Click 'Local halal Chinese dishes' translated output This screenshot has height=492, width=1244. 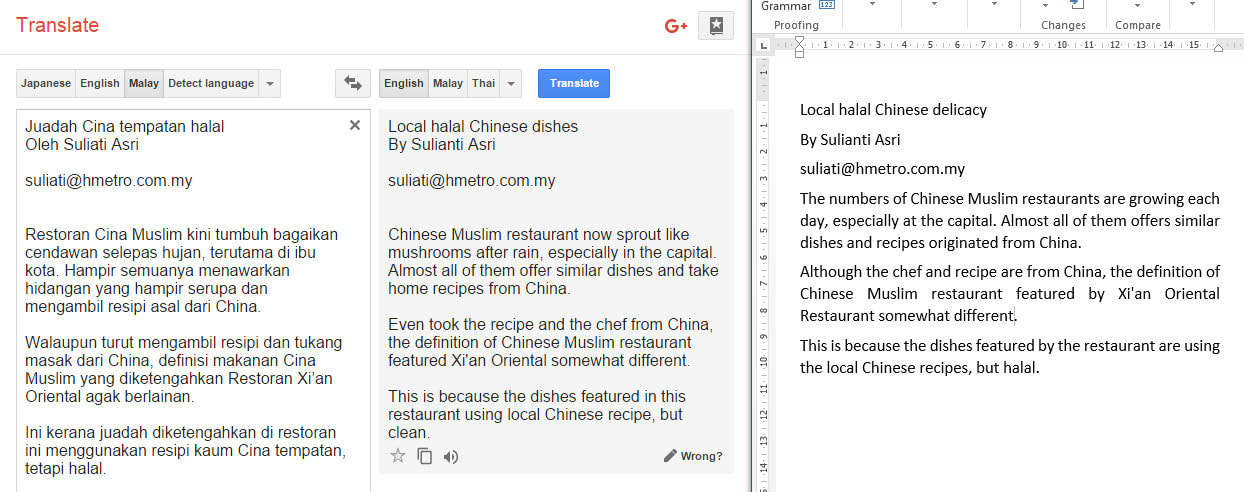pos(483,126)
